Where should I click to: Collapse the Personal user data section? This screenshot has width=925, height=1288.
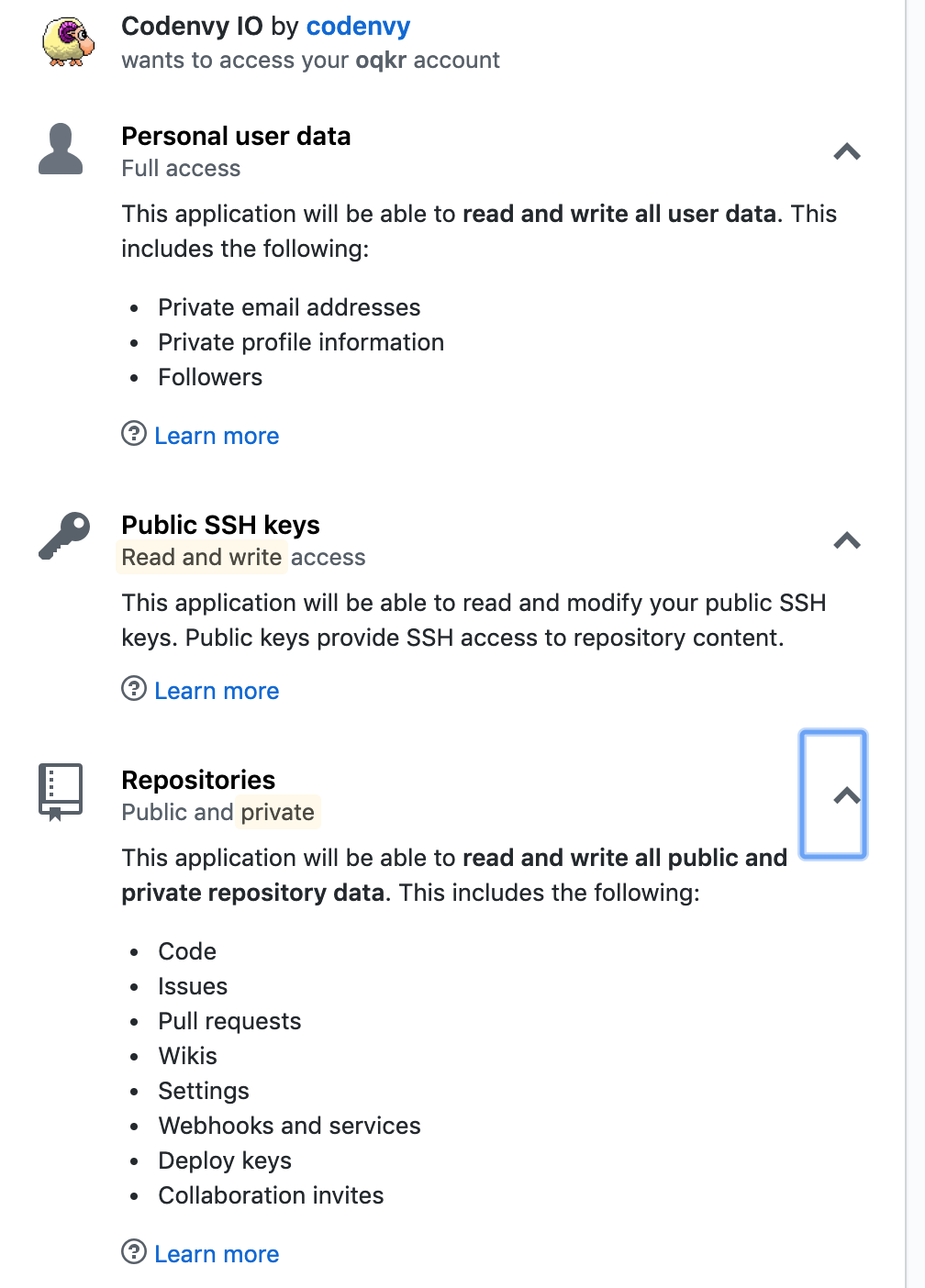click(846, 151)
